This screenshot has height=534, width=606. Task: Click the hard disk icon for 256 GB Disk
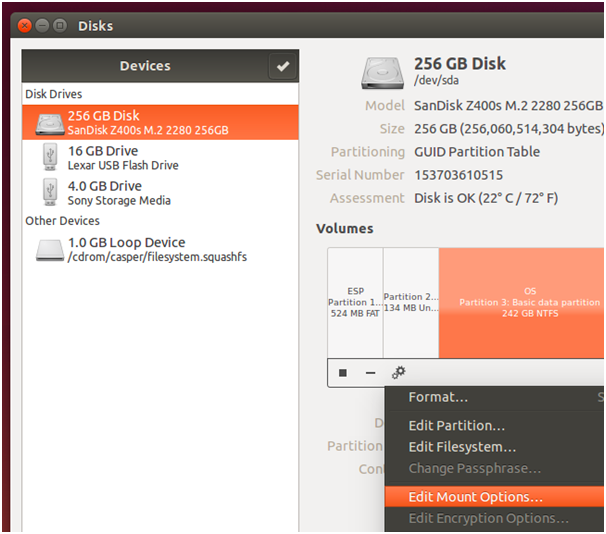(x=50, y=123)
